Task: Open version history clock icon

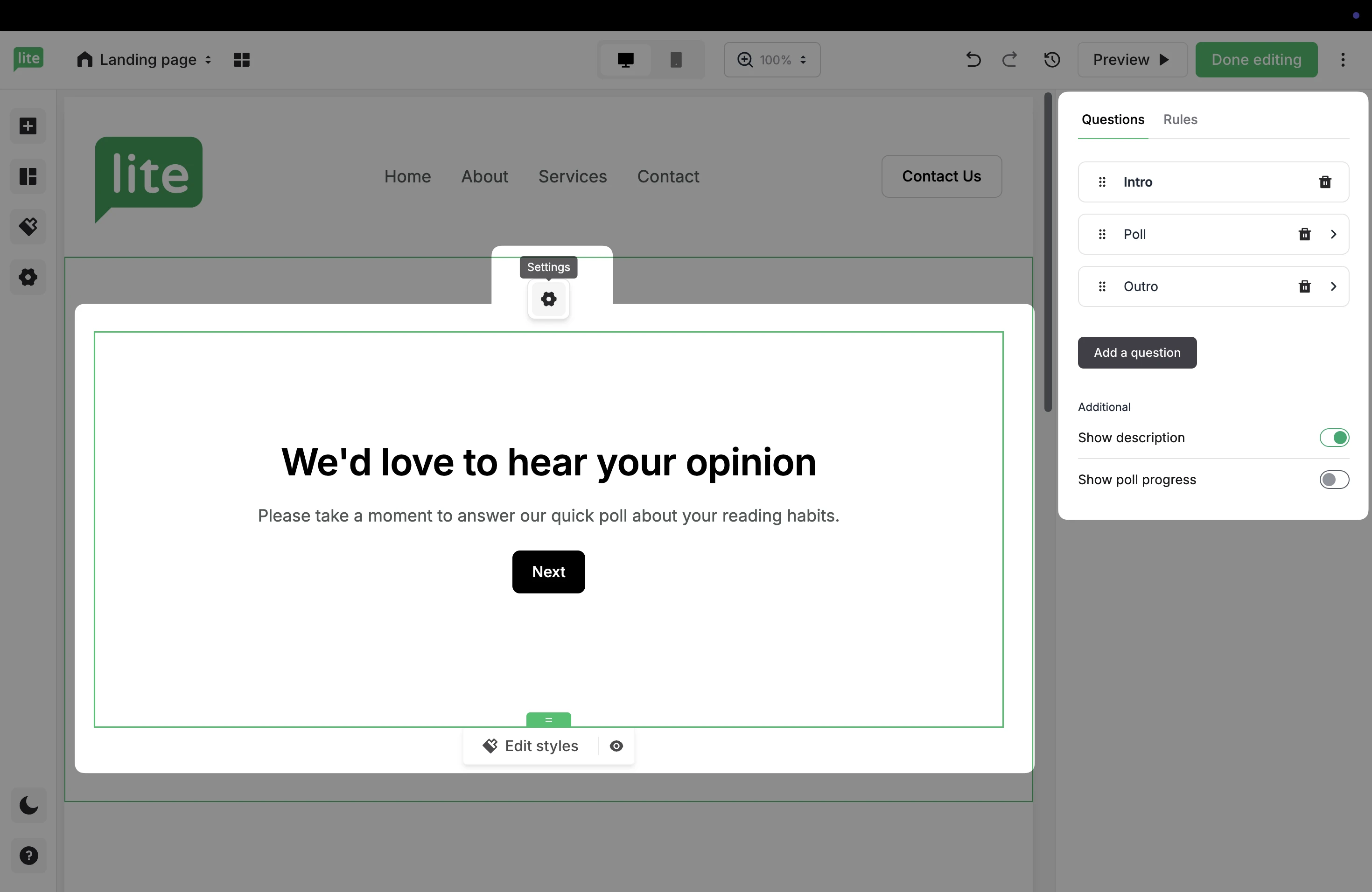Action: point(1052,60)
